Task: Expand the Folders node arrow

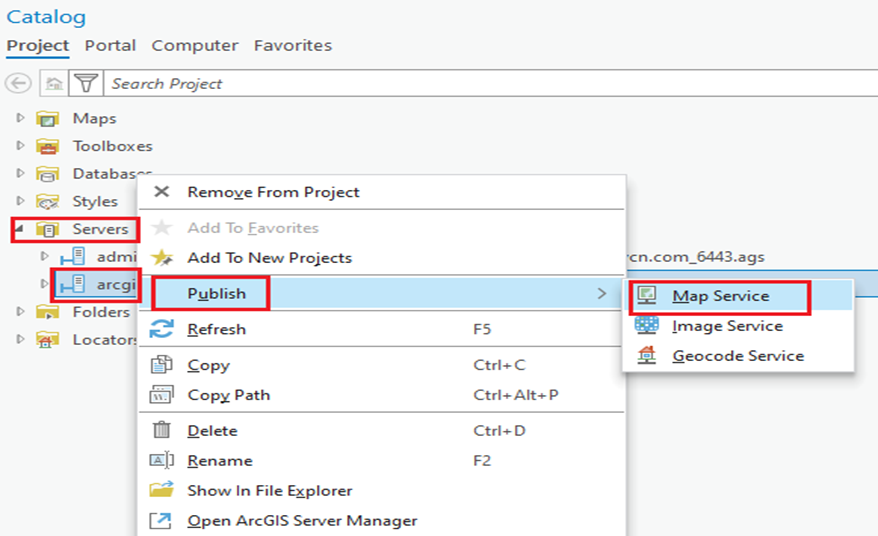Action: [21, 311]
